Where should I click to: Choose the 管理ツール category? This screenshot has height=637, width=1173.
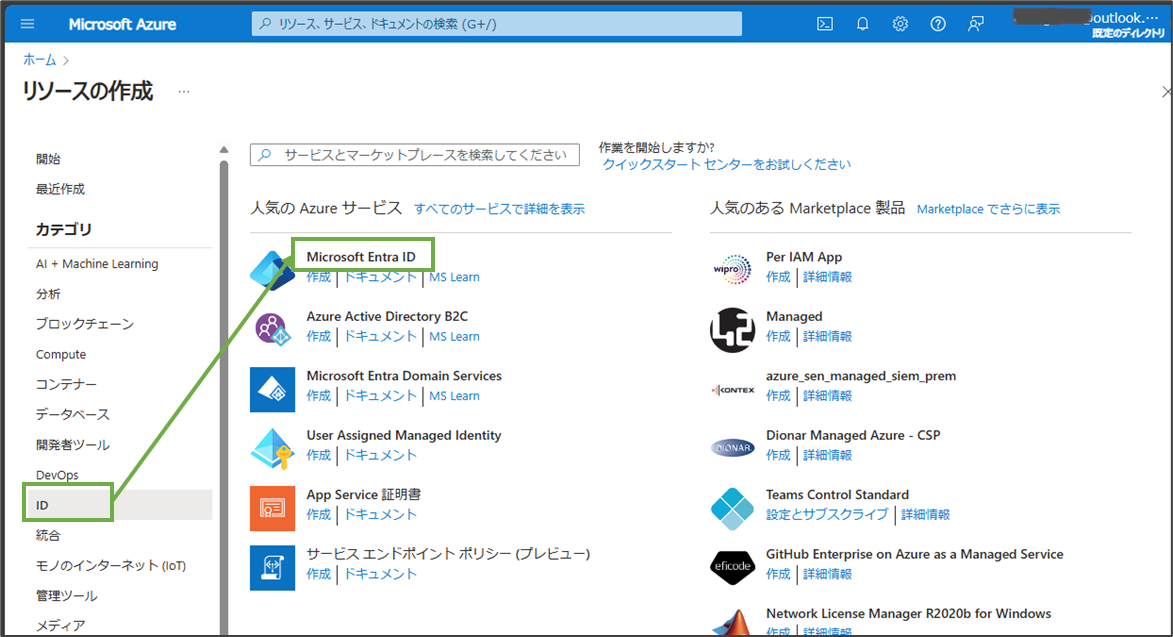click(67, 596)
